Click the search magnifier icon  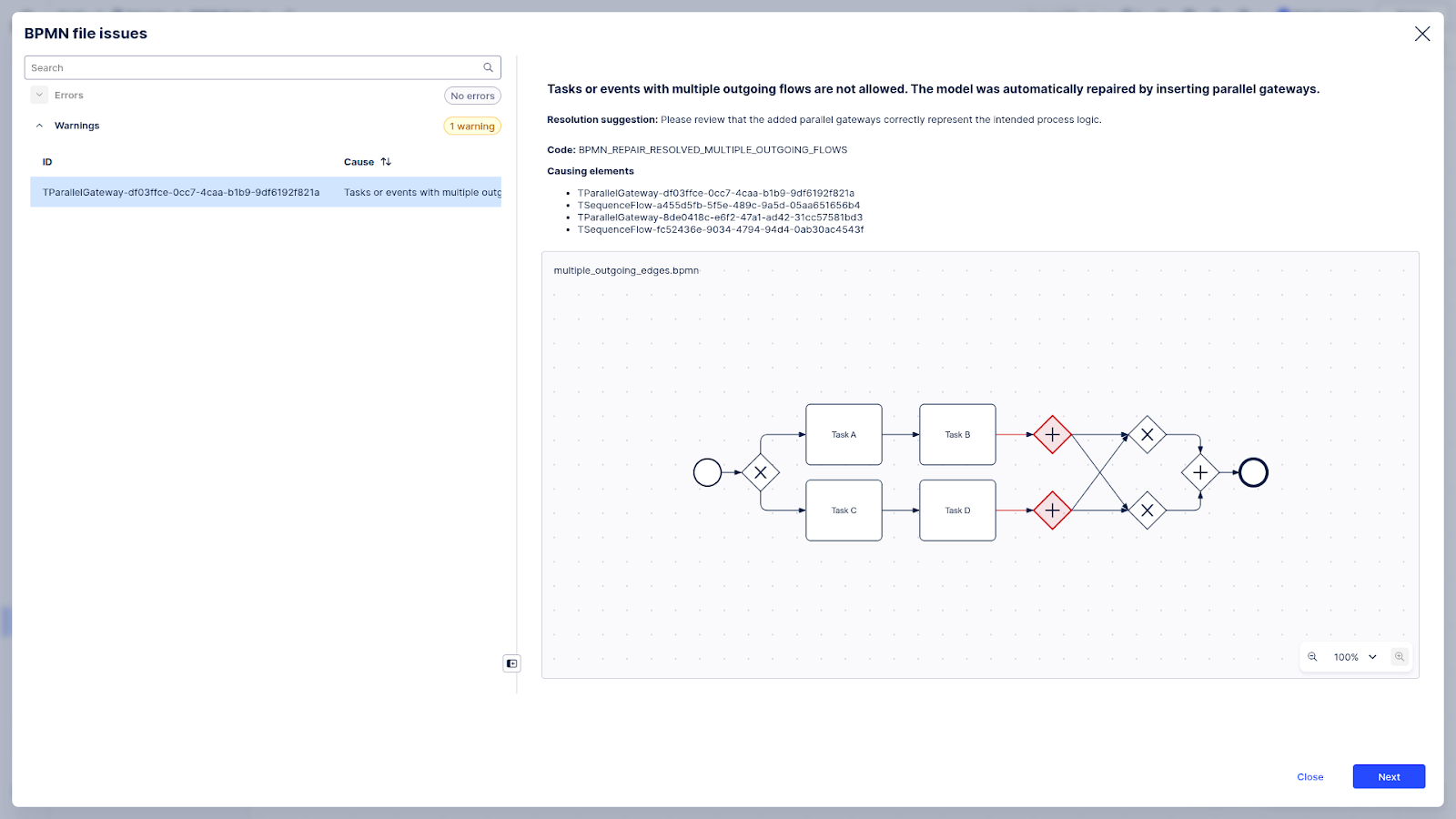(x=488, y=67)
